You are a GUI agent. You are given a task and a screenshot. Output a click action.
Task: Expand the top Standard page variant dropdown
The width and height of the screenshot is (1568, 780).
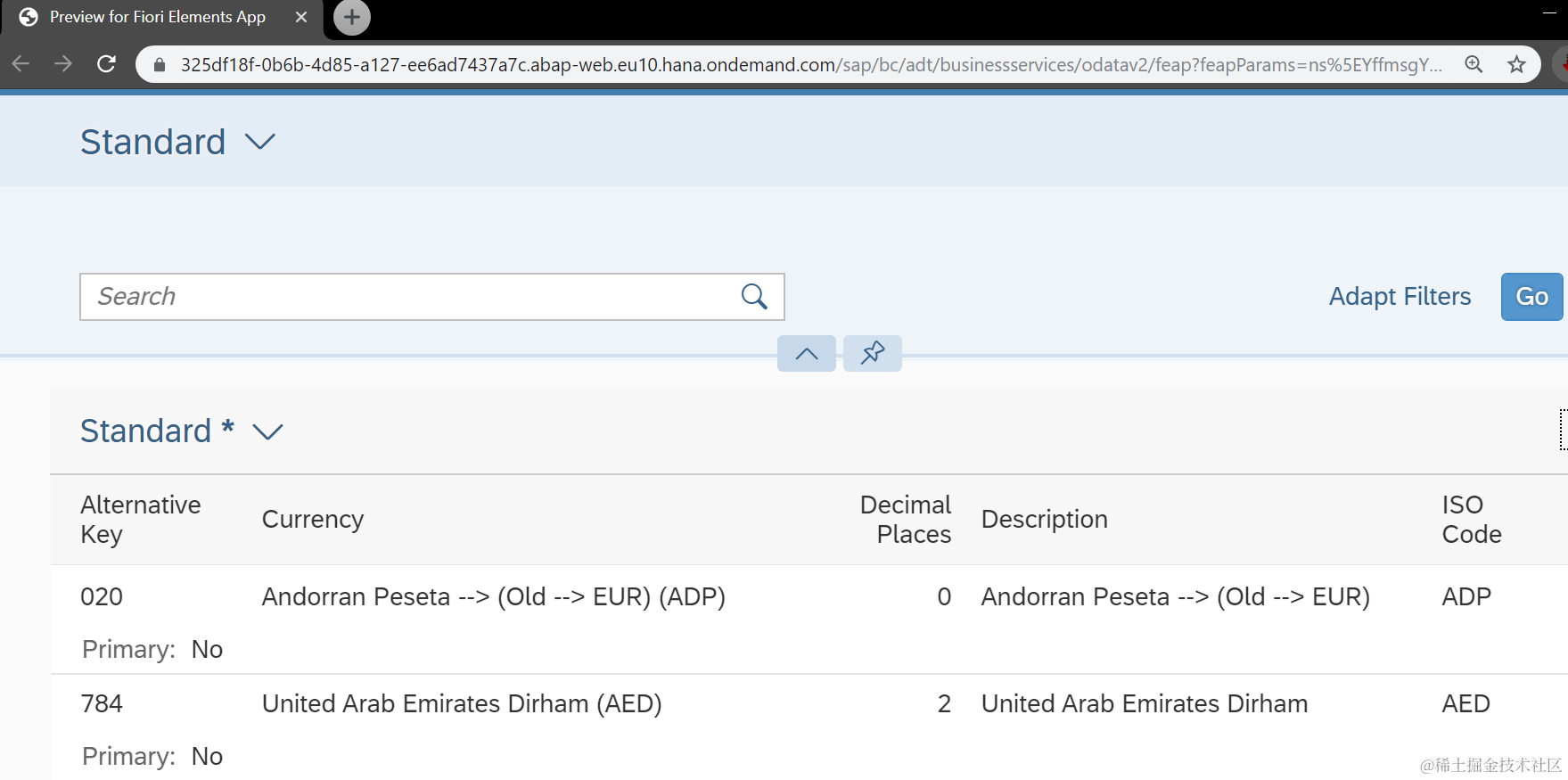click(x=260, y=143)
